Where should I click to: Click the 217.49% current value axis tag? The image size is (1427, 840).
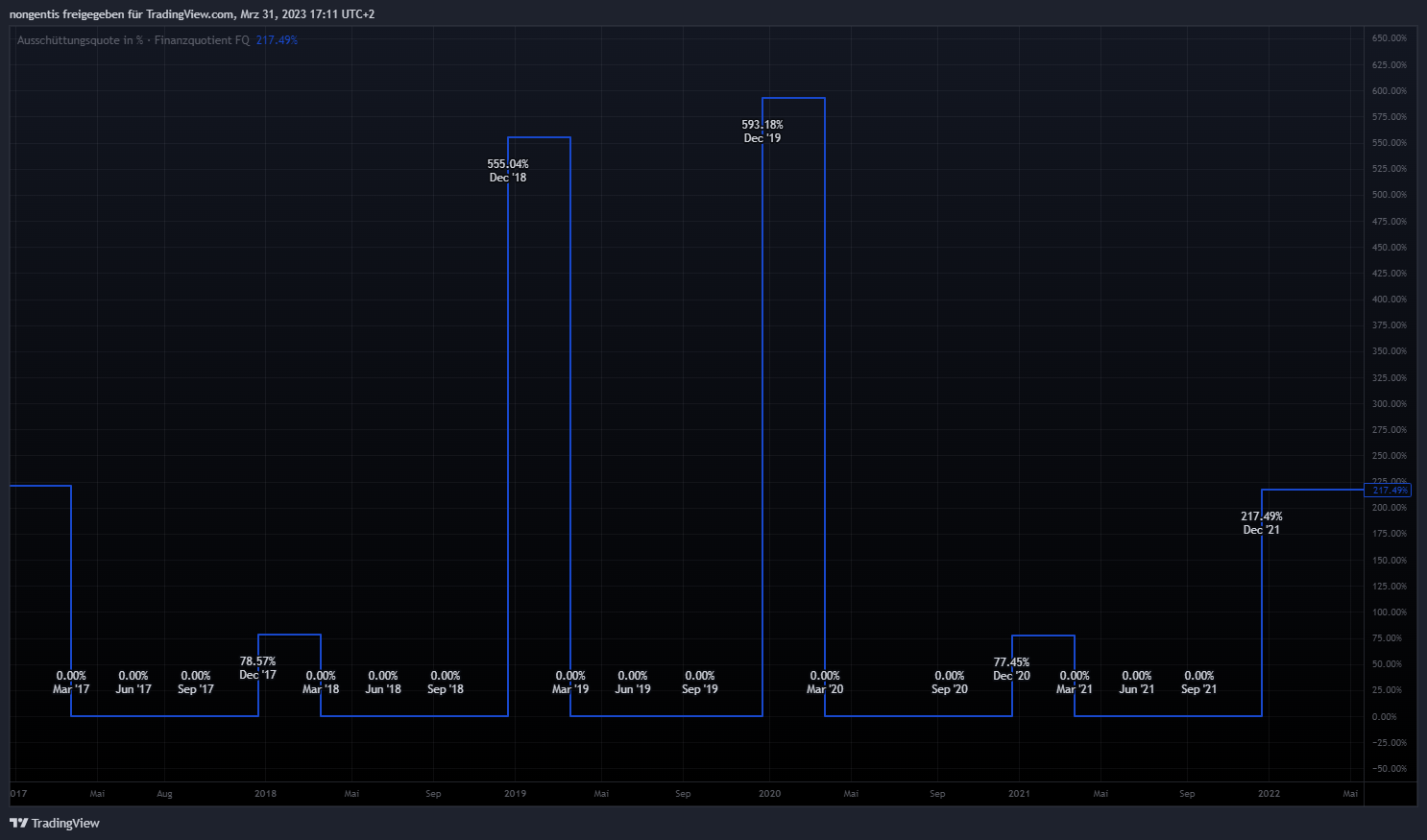click(x=1389, y=491)
